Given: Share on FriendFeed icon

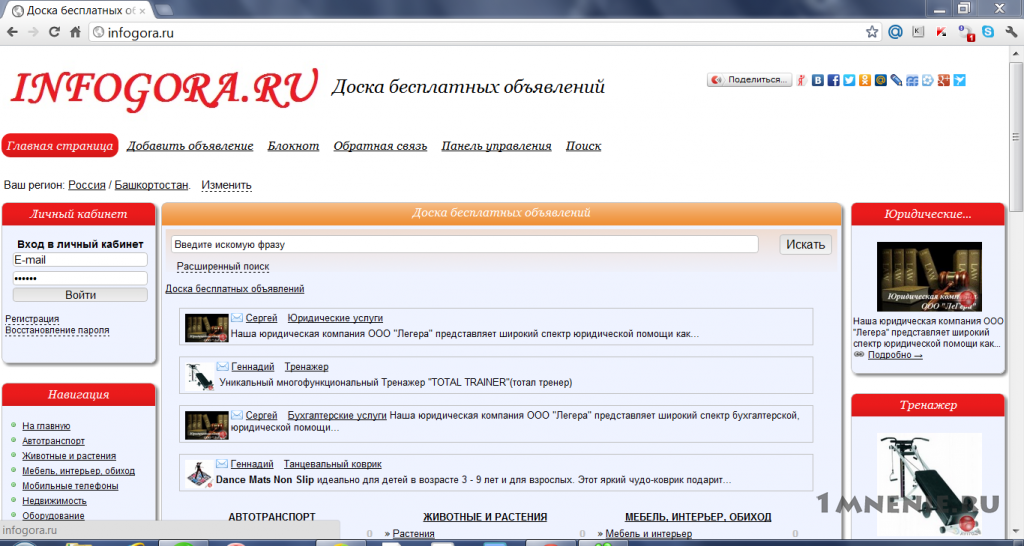Looking at the screenshot, I should [x=912, y=80].
